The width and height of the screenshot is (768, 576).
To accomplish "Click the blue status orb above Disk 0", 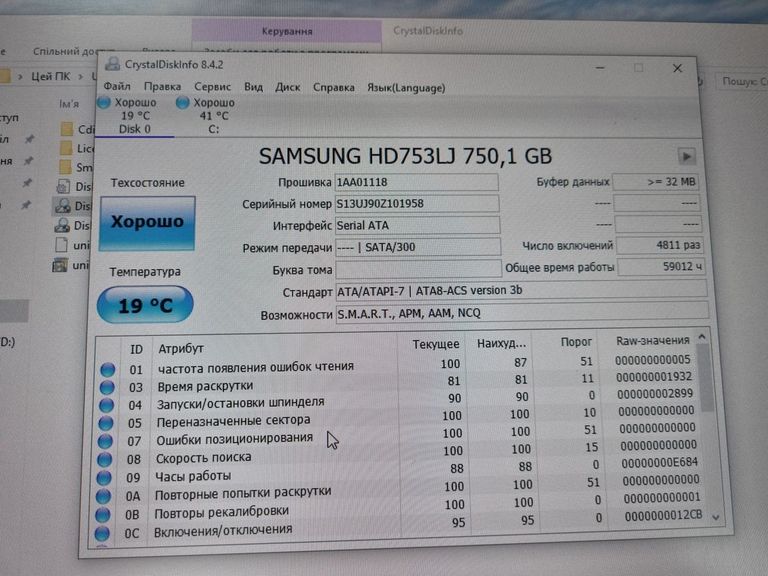I will (104, 103).
